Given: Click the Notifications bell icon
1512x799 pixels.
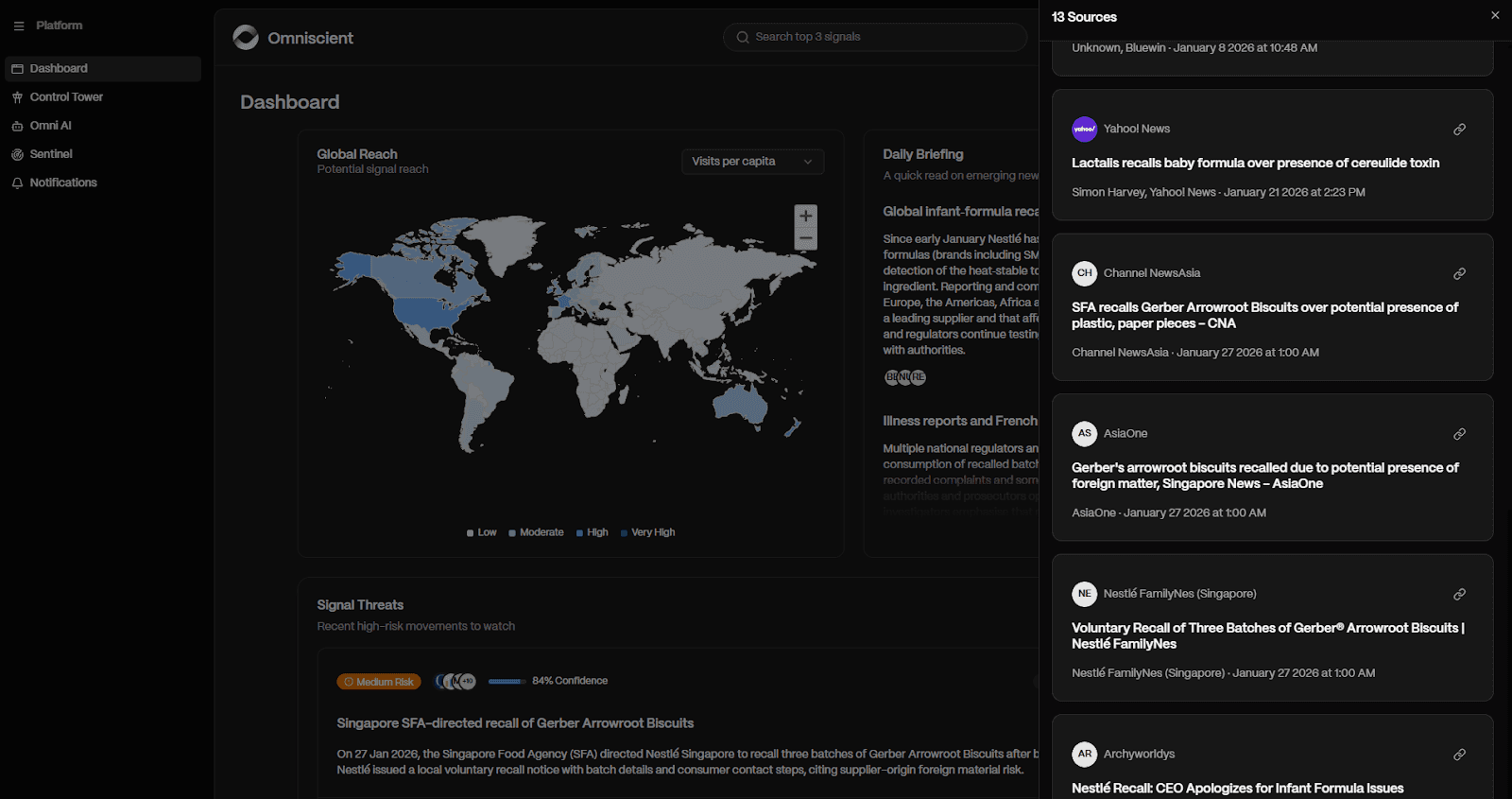Looking at the screenshot, I should (17, 182).
